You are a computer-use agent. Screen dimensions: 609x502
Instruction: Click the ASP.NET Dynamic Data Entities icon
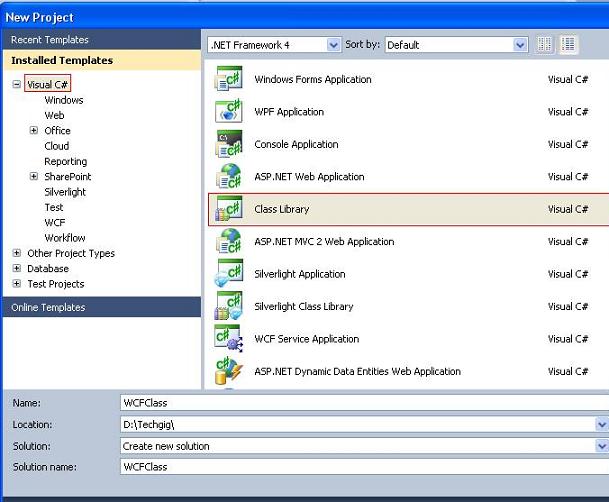click(x=229, y=371)
